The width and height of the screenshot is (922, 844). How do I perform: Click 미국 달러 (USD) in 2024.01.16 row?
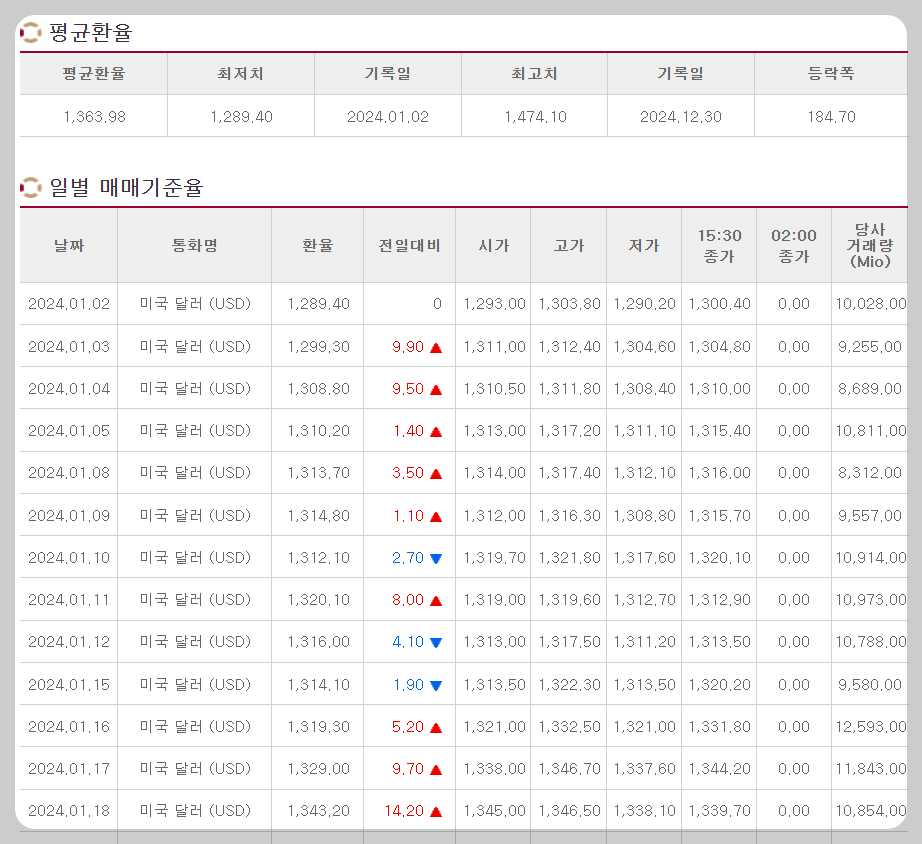click(195, 726)
